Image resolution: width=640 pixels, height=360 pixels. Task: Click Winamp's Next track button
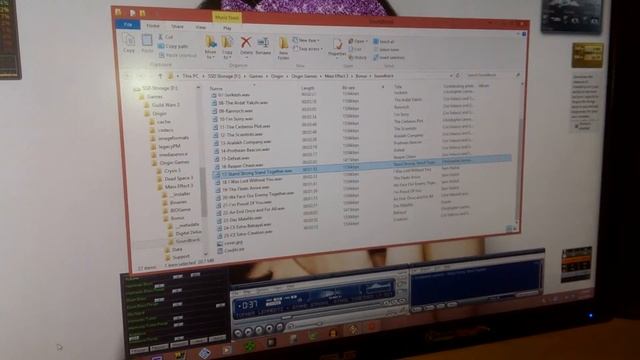pyautogui.click(x=280, y=327)
